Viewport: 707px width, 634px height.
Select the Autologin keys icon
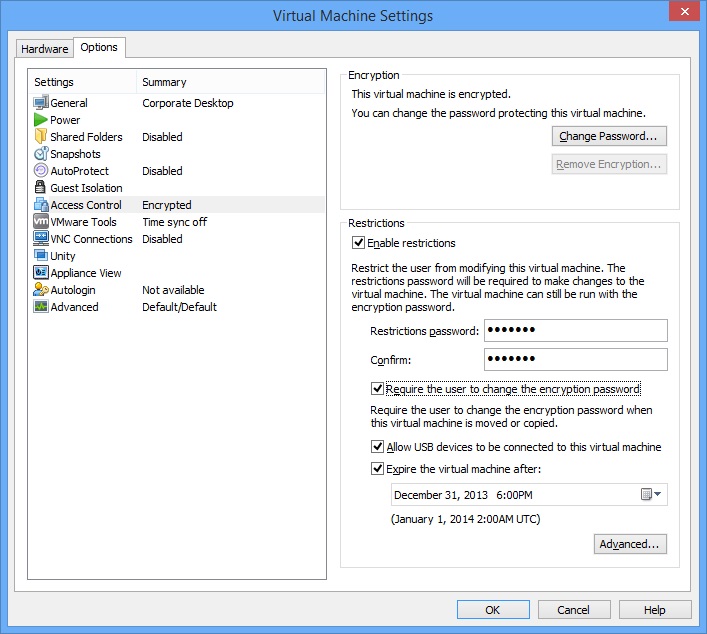tap(41, 290)
